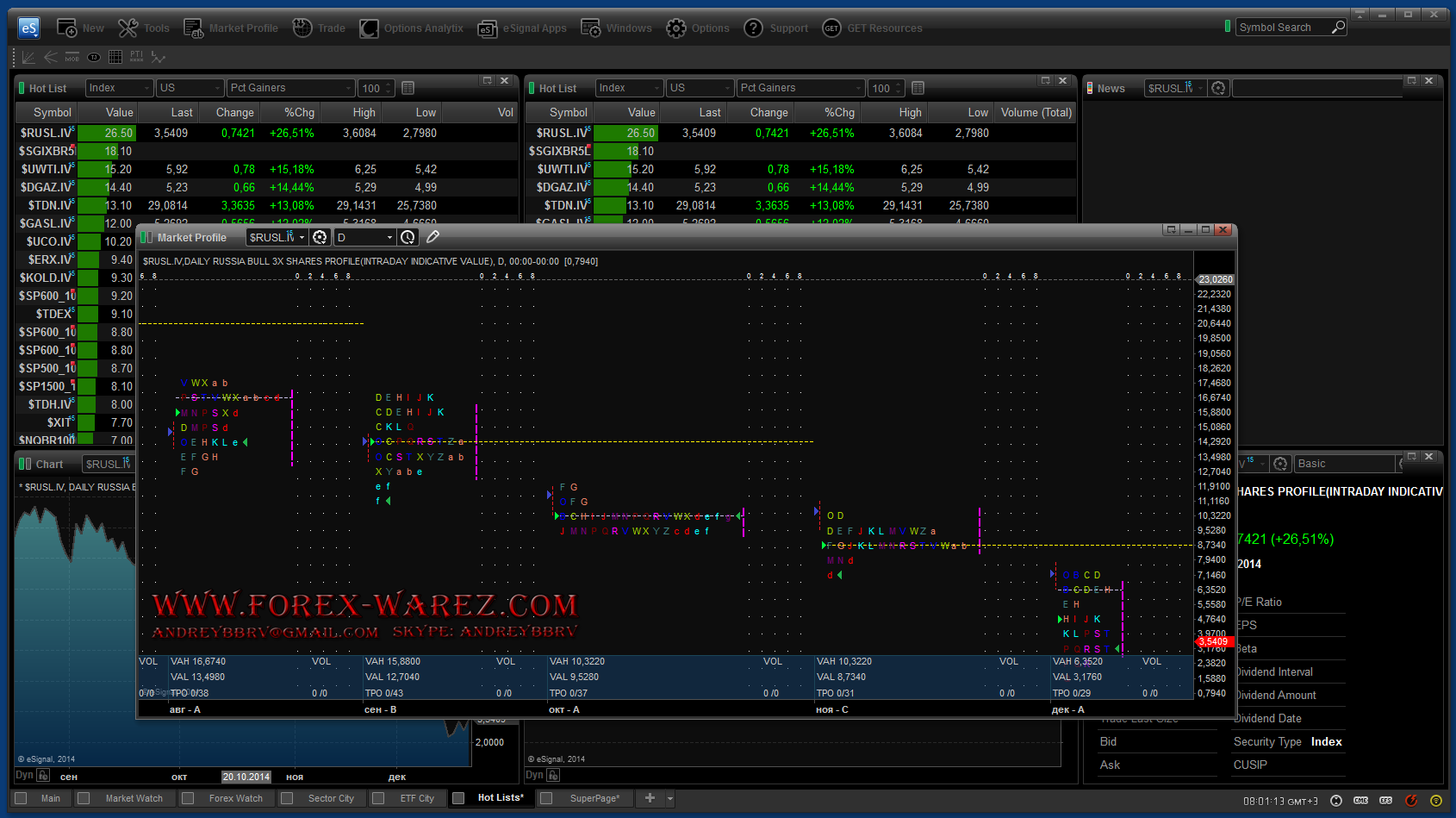The width and height of the screenshot is (1456, 818).
Task: Open the Windows menu in top toolbar
Action: coord(616,28)
